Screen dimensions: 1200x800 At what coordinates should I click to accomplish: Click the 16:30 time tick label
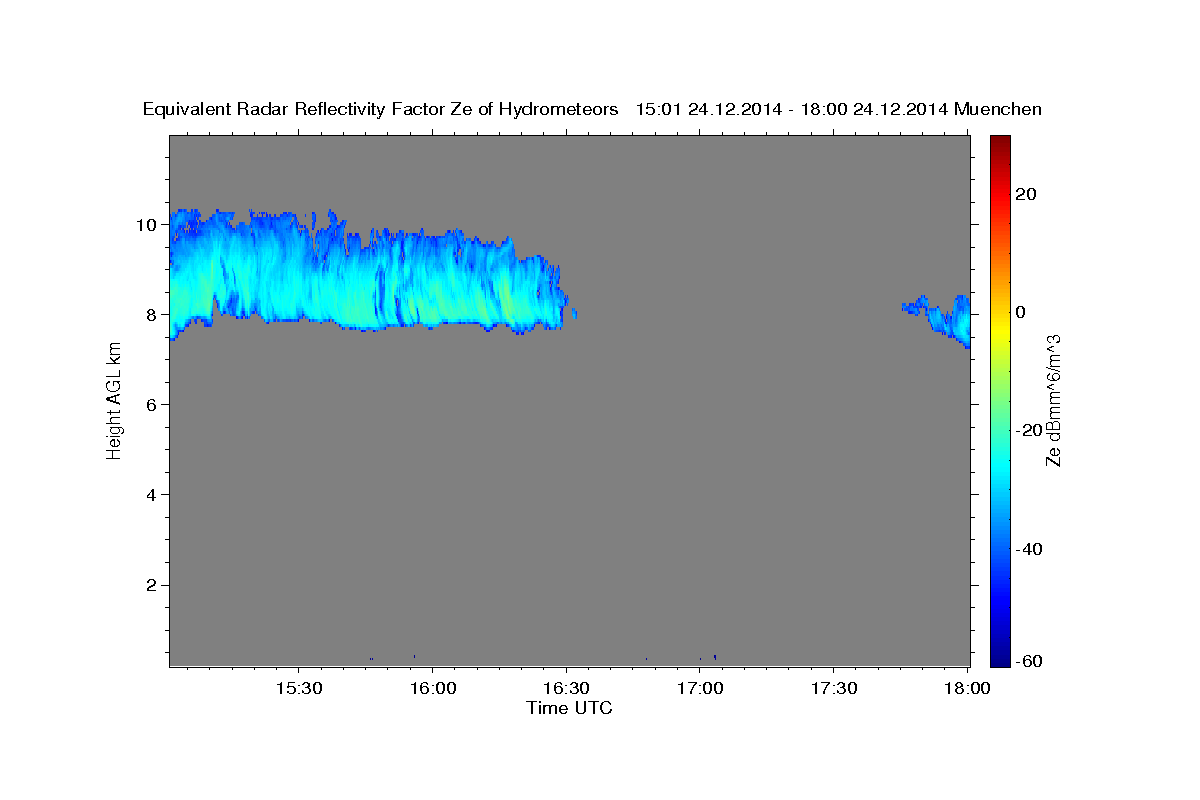click(x=566, y=689)
